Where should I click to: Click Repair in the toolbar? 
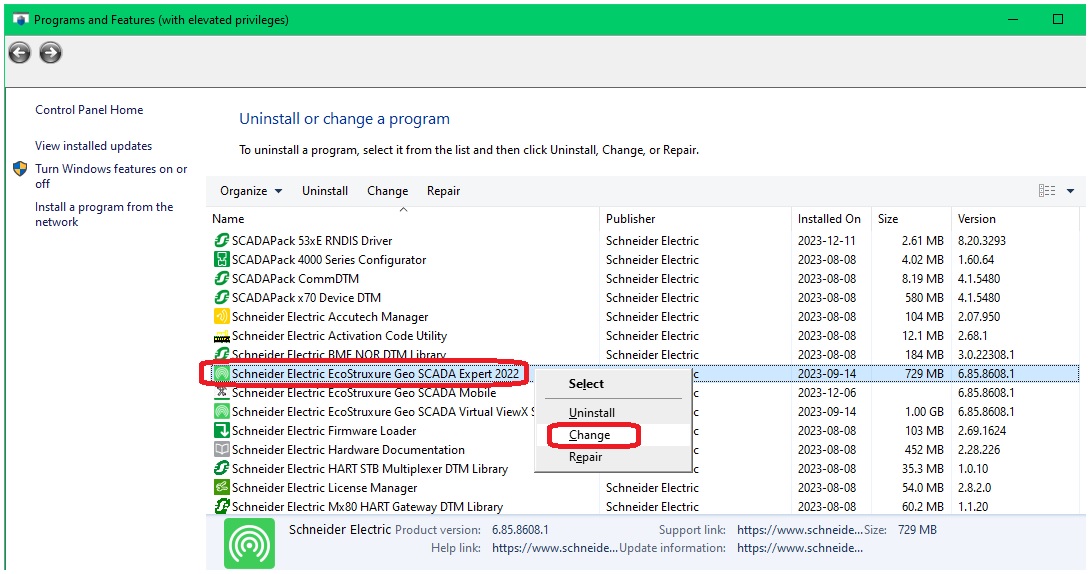tap(443, 191)
